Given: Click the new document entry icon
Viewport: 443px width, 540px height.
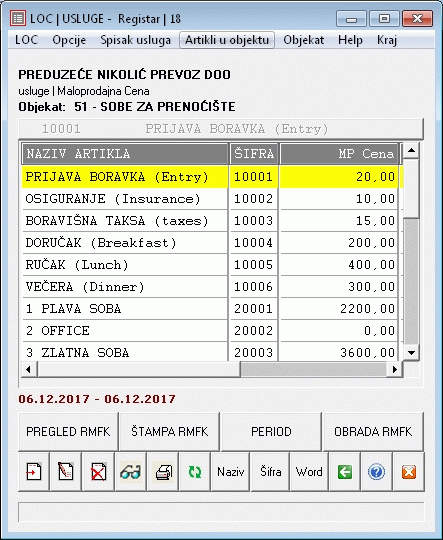Looking at the screenshot, I should click(34, 472).
